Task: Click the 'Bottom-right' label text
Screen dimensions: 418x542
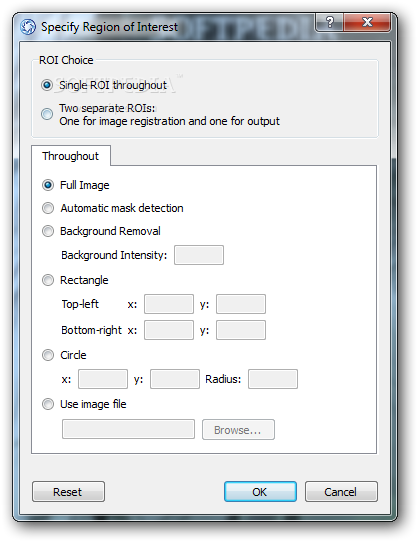Action: (x=91, y=330)
